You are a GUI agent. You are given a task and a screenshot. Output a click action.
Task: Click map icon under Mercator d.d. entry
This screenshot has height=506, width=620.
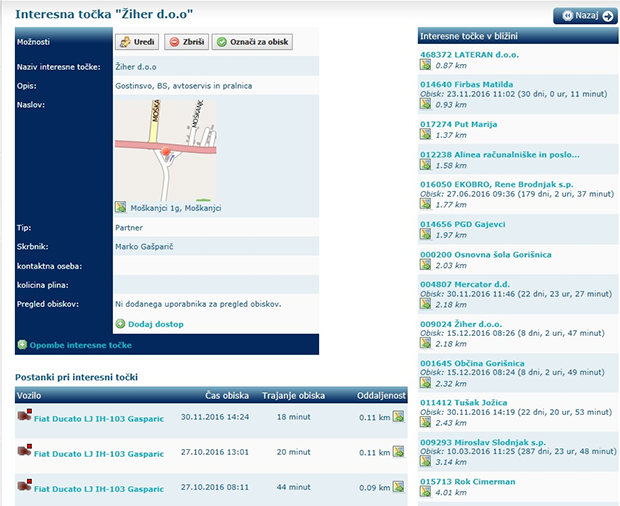(425, 304)
